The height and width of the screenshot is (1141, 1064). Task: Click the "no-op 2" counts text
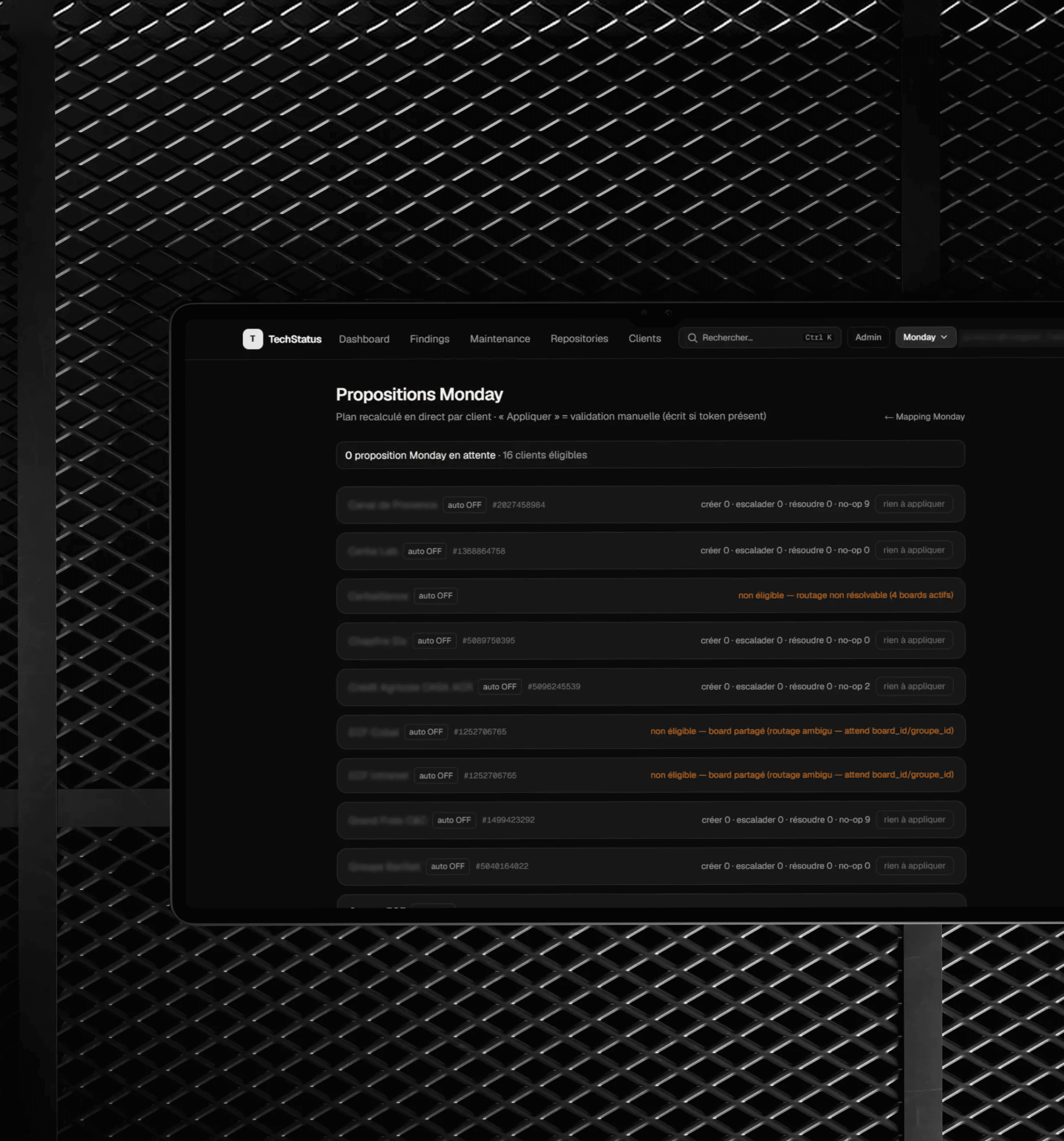(854, 686)
